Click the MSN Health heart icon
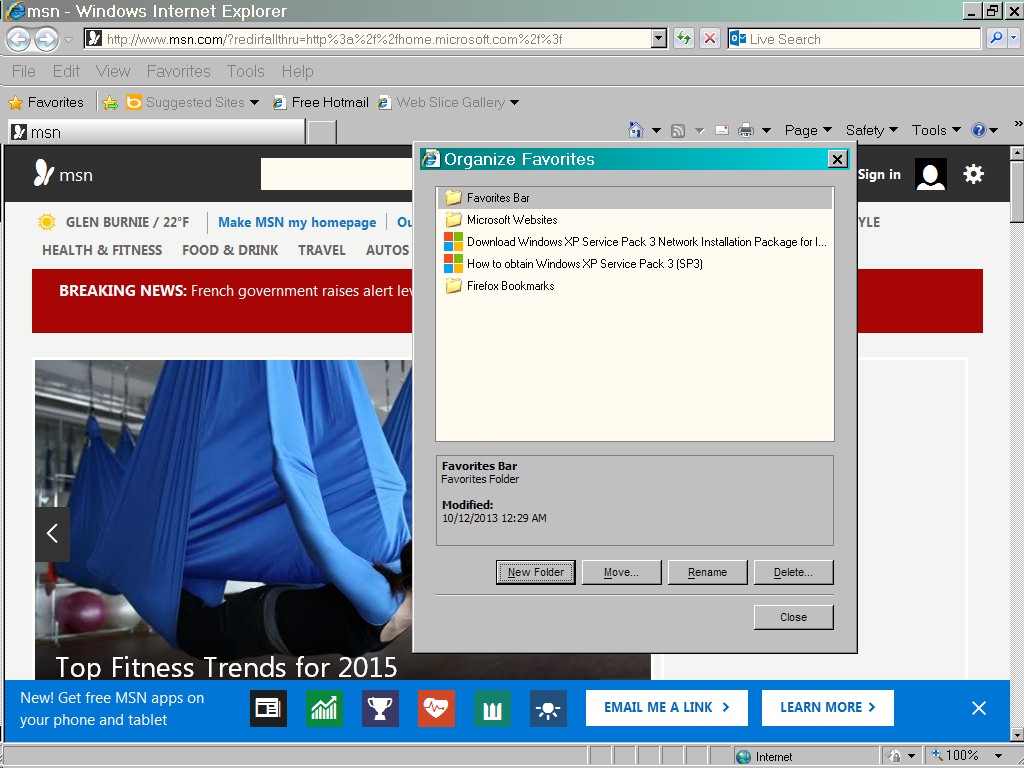Image resolution: width=1024 pixels, height=768 pixels. tap(436, 708)
